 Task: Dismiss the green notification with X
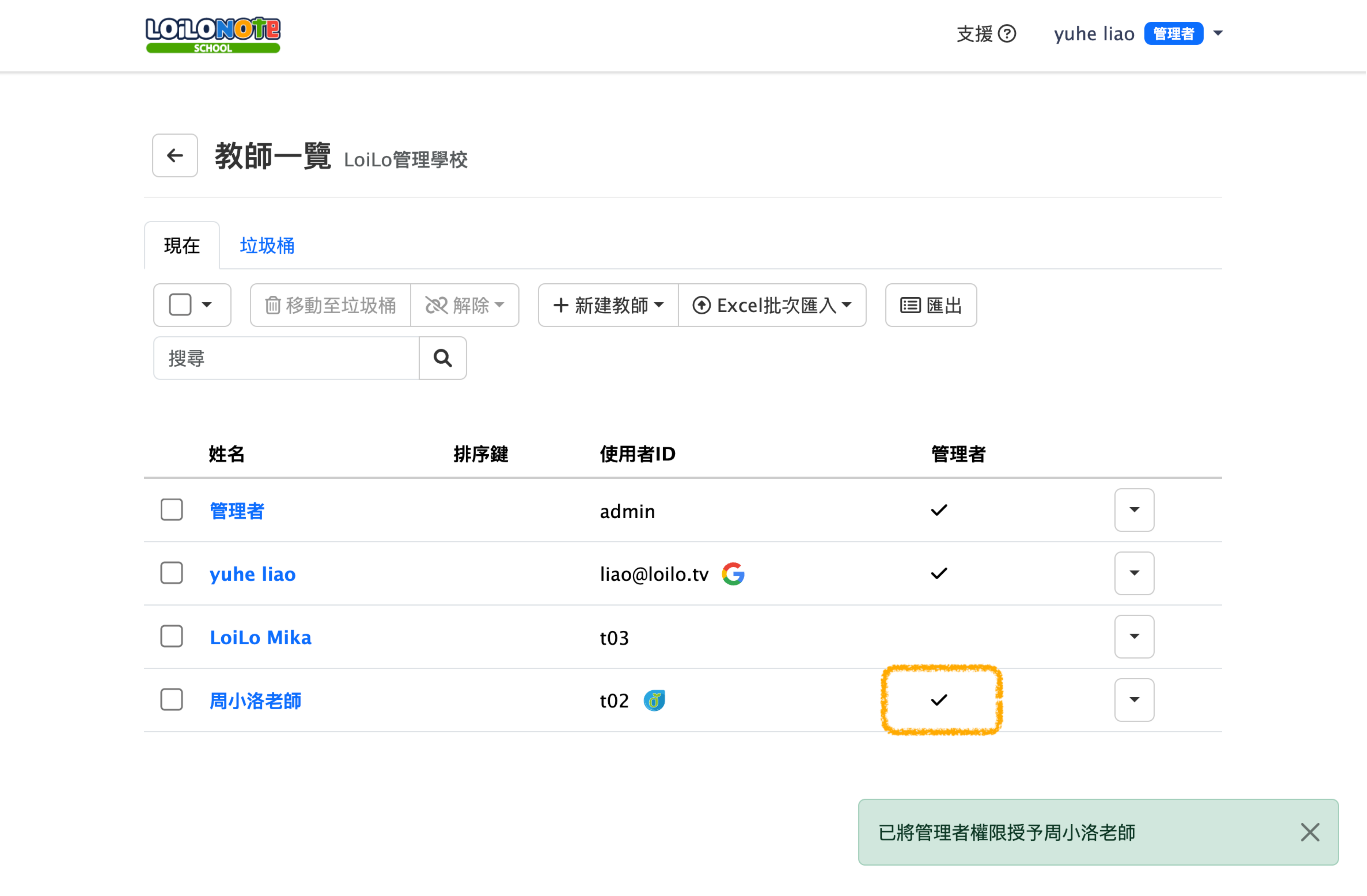[x=1310, y=832]
